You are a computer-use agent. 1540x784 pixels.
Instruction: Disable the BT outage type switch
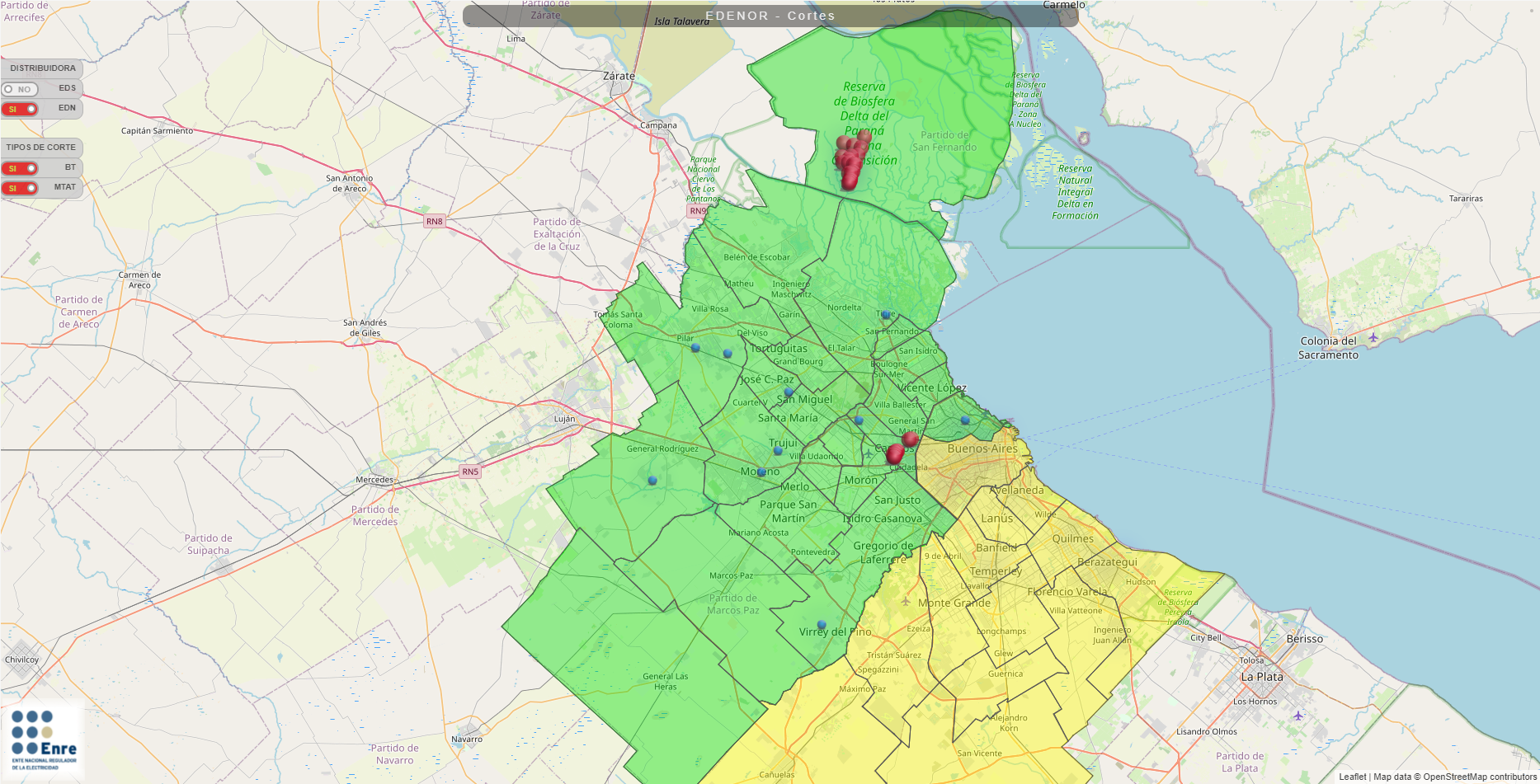click(x=20, y=168)
